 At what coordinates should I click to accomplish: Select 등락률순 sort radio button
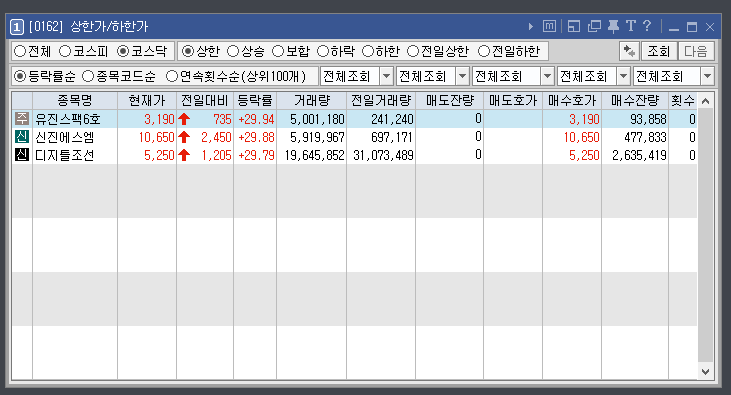(20, 76)
